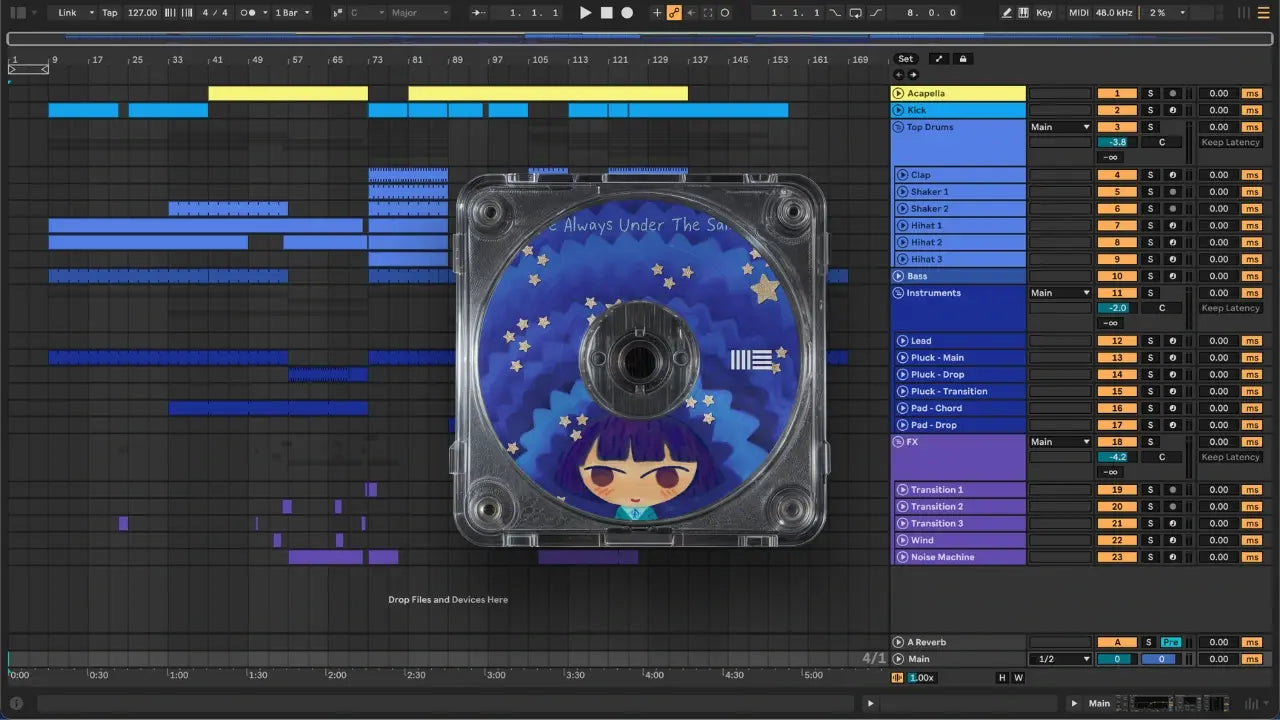This screenshot has width=1280, height=720.
Task: Click the Lead track play button
Action: tap(902, 341)
